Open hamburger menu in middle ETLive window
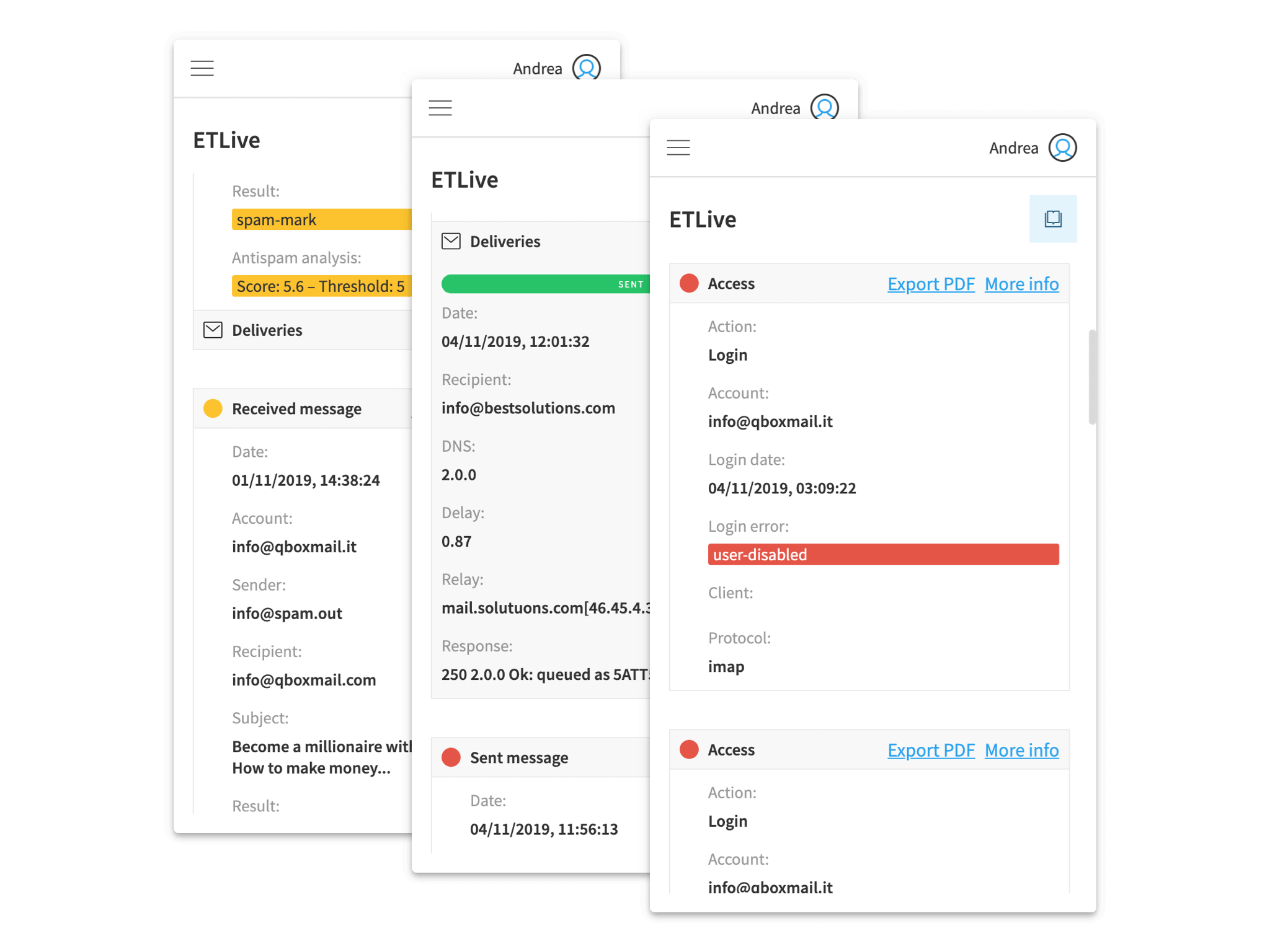Image resolution: width=1270 pixels, height=952 pixels. coord(440,108)
